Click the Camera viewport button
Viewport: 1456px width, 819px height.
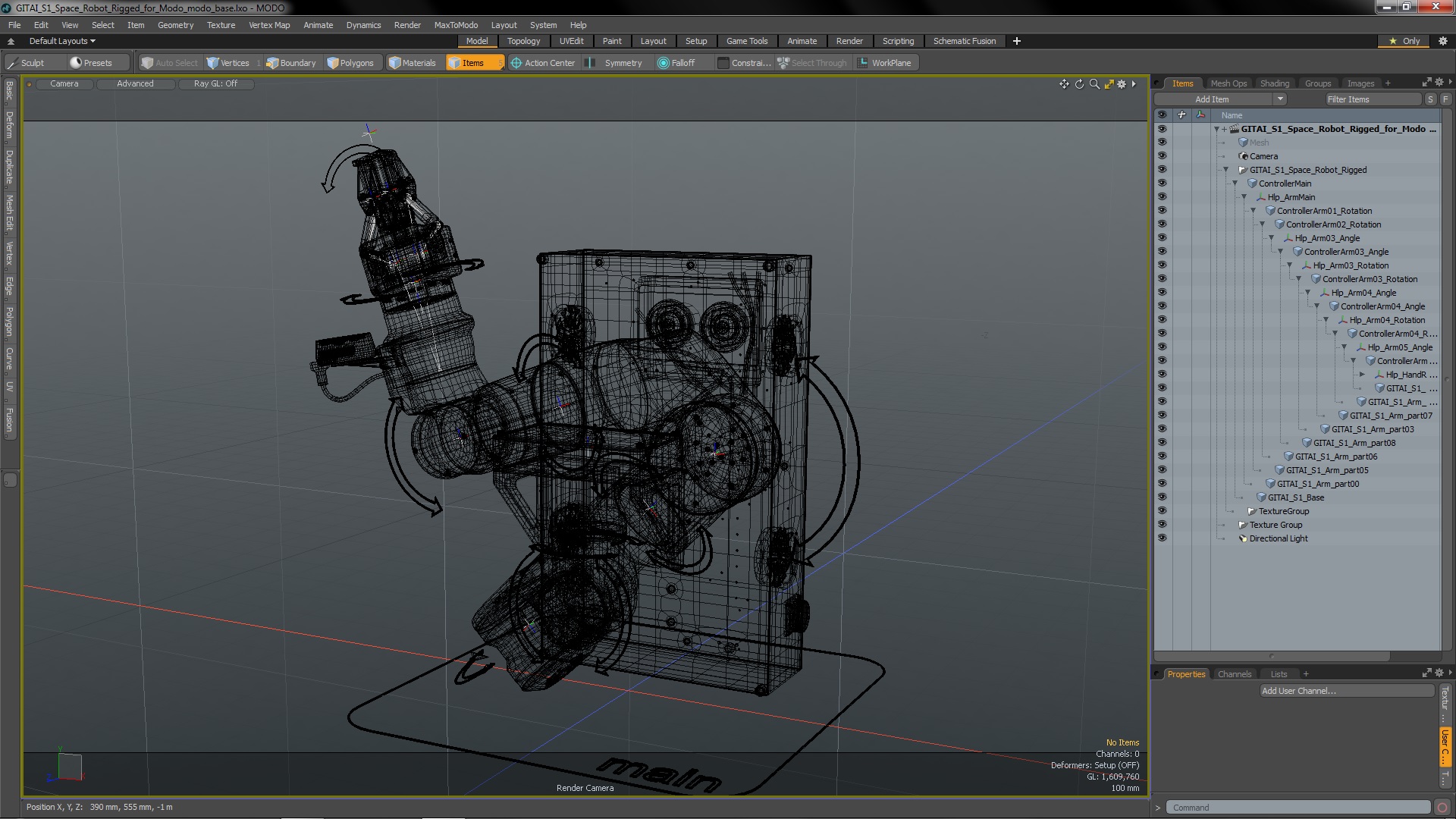point(64,84)
